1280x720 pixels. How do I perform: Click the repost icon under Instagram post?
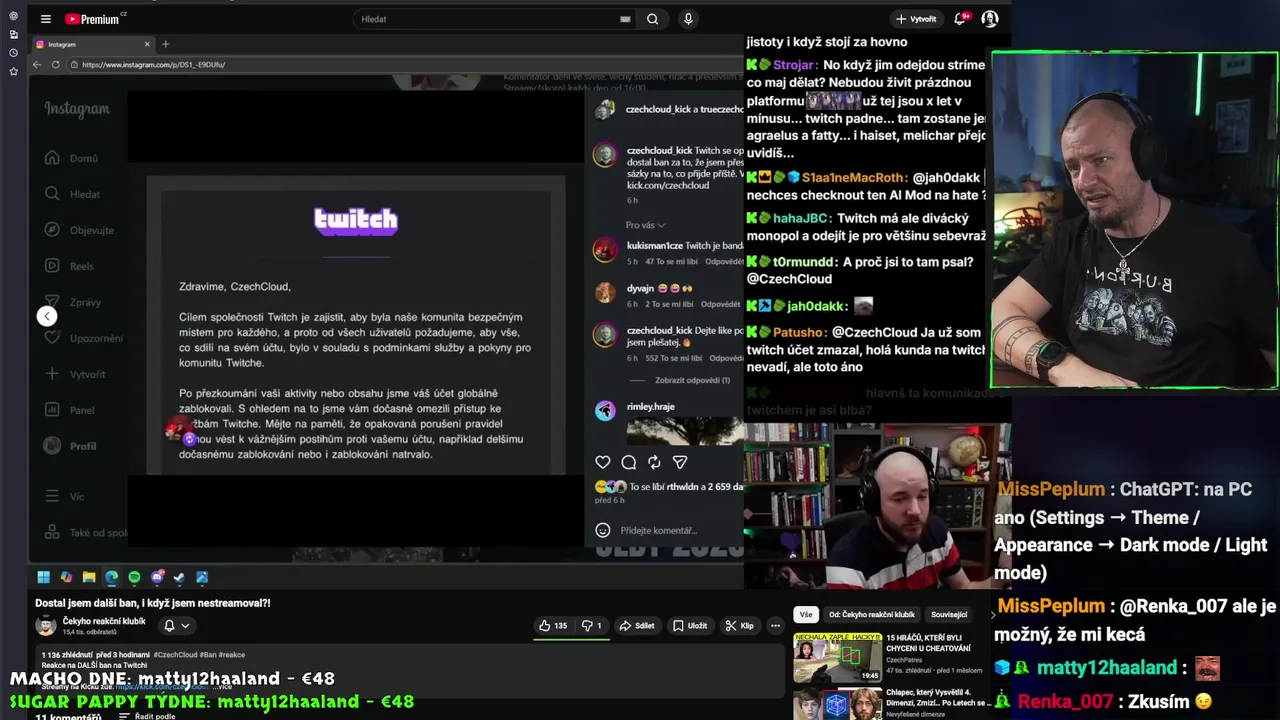coord(654,462)
